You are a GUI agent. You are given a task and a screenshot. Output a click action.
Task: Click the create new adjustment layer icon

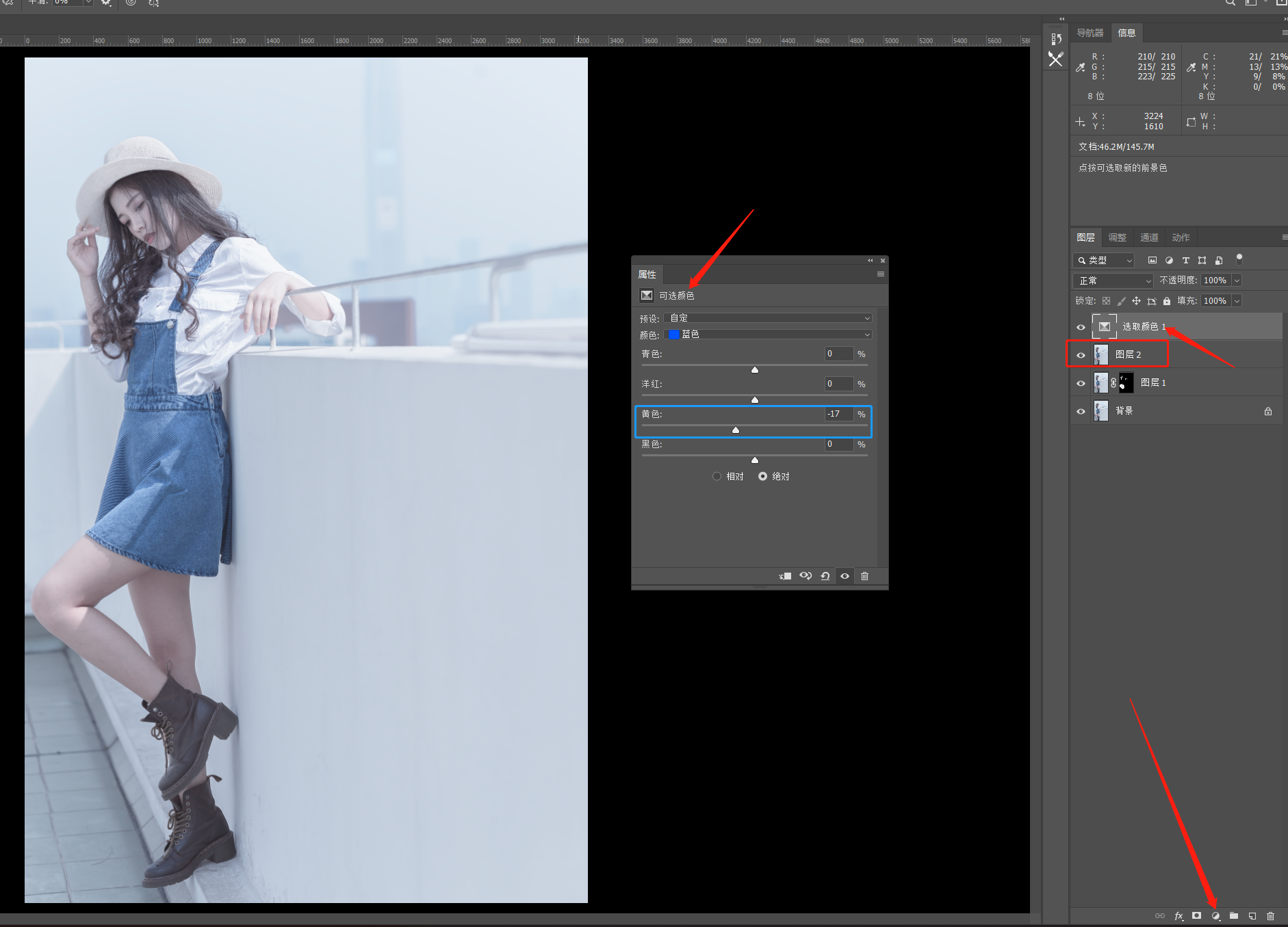pos(1215,915)
